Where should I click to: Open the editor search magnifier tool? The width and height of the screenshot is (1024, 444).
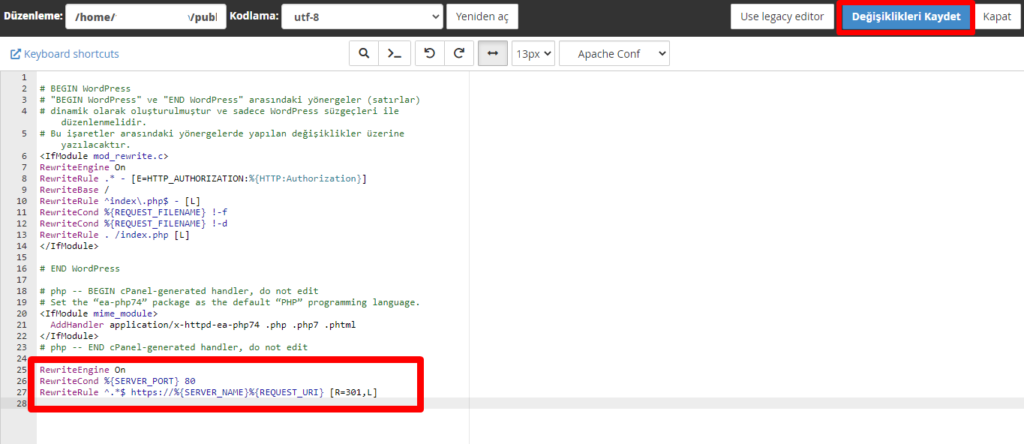363,54
